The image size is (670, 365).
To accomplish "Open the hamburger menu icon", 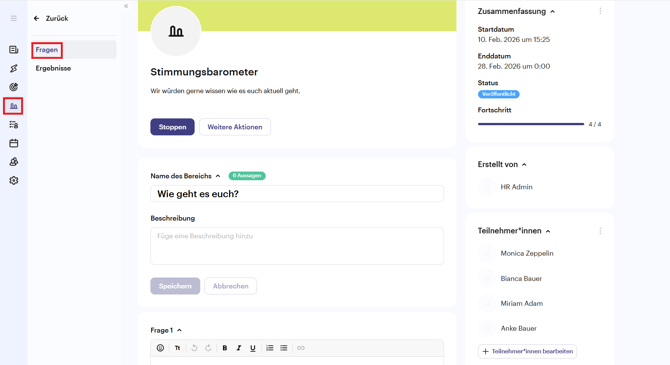I will 14,18.
